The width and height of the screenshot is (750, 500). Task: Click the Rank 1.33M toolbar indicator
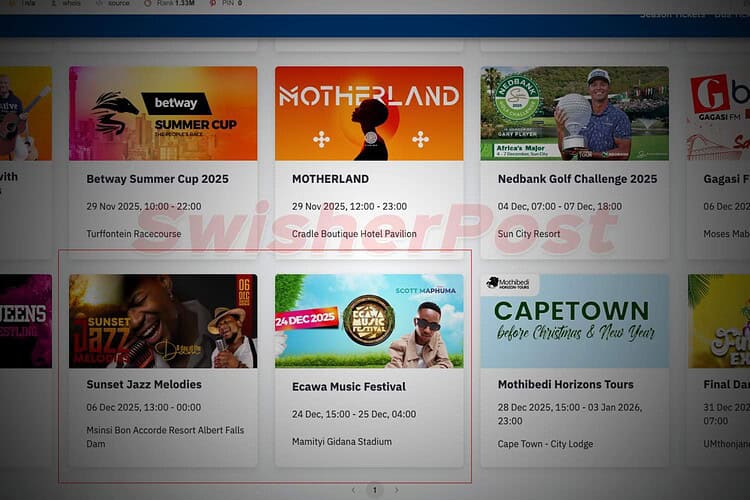click(169, 3)
